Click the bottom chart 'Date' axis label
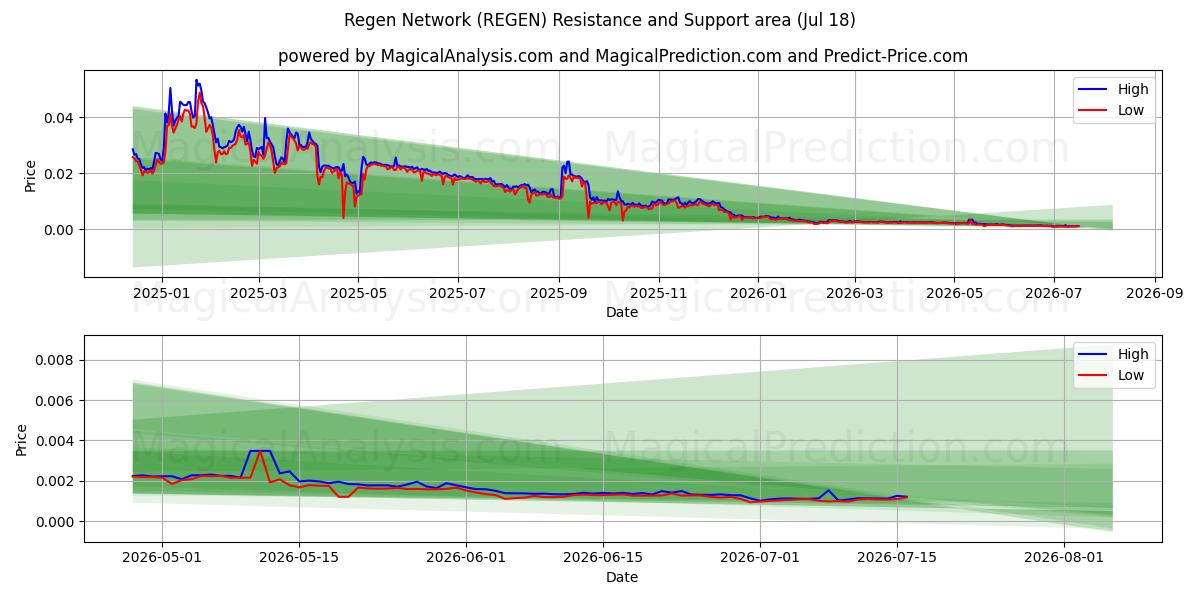The height and width of the screenshot is (600, 1200). [622, 578]
